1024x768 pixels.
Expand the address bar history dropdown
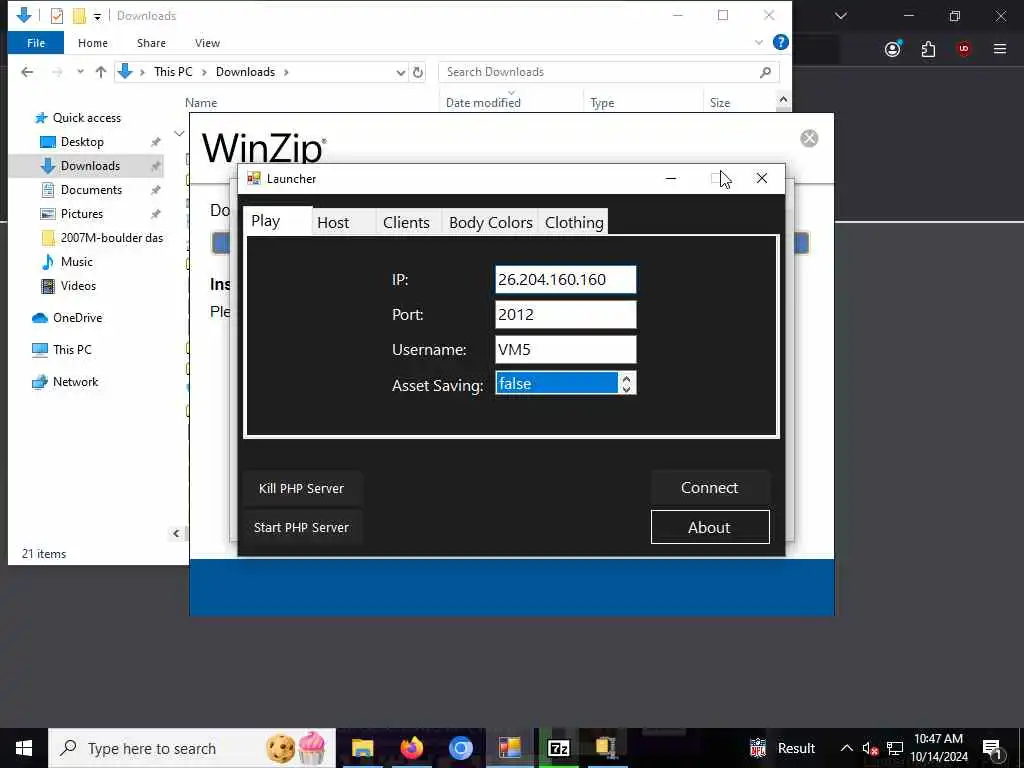pyautogui.click(x=400, y=72)
